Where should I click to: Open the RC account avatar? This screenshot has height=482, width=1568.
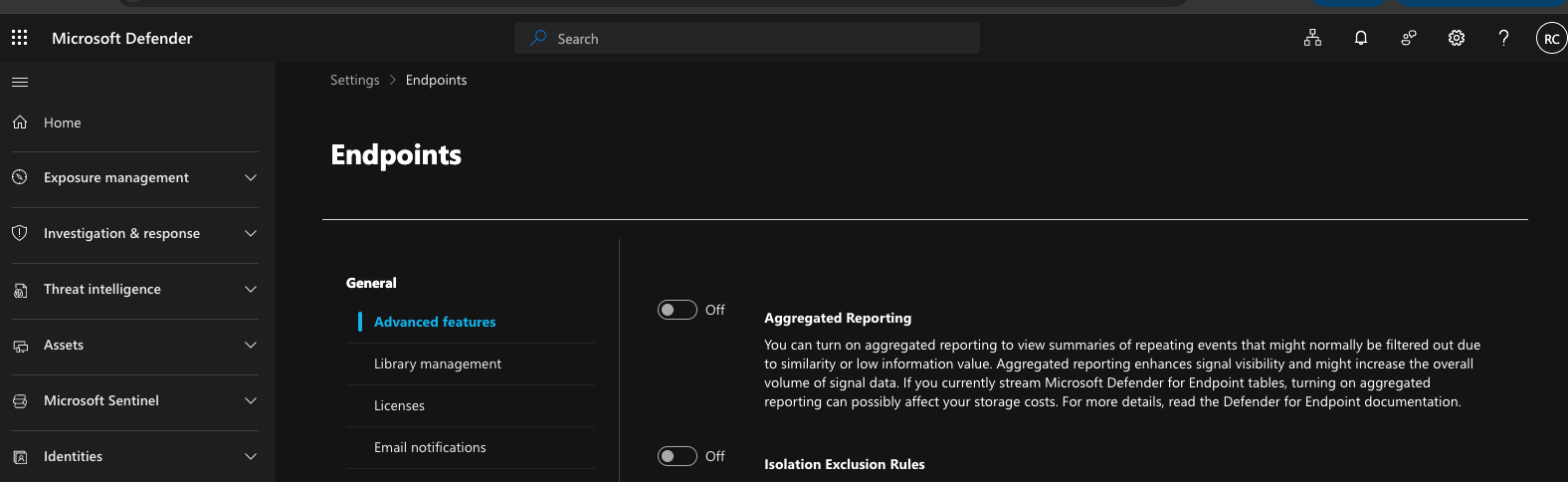[1552, 39]
